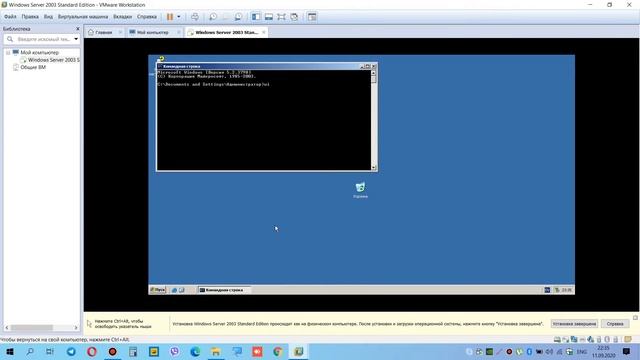Viewport: 640px width, 360px height.
Task: Click the Справка button in notification bar
Action: 615,324
